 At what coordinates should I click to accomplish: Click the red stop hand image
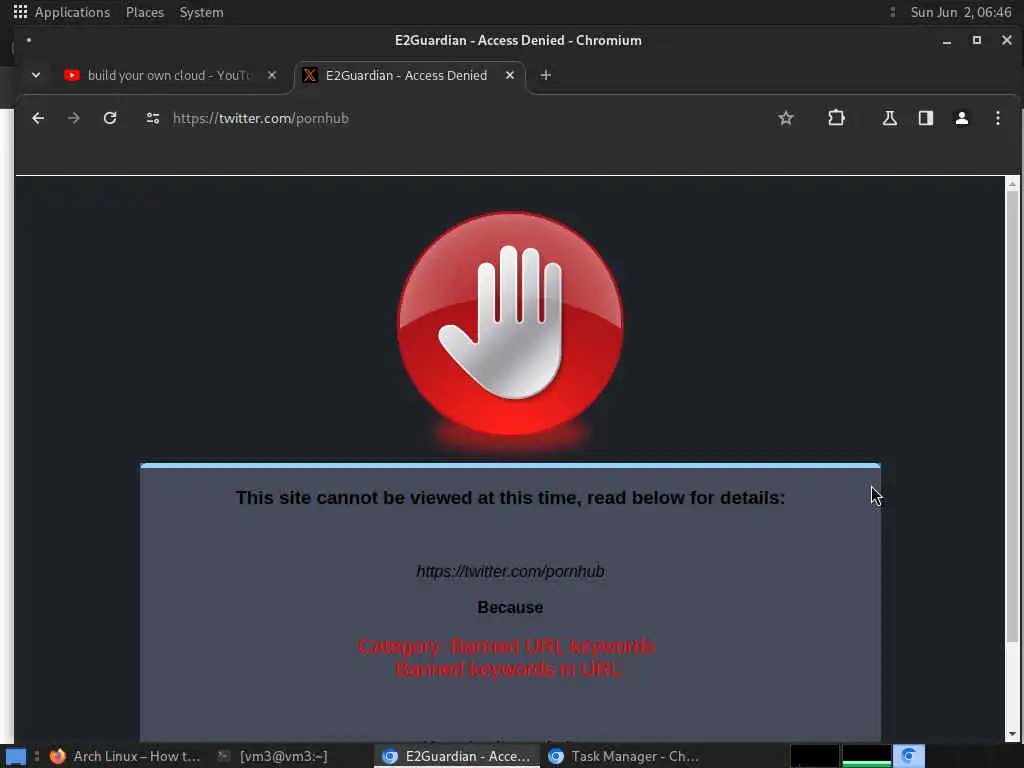click(x=510, y=325)
